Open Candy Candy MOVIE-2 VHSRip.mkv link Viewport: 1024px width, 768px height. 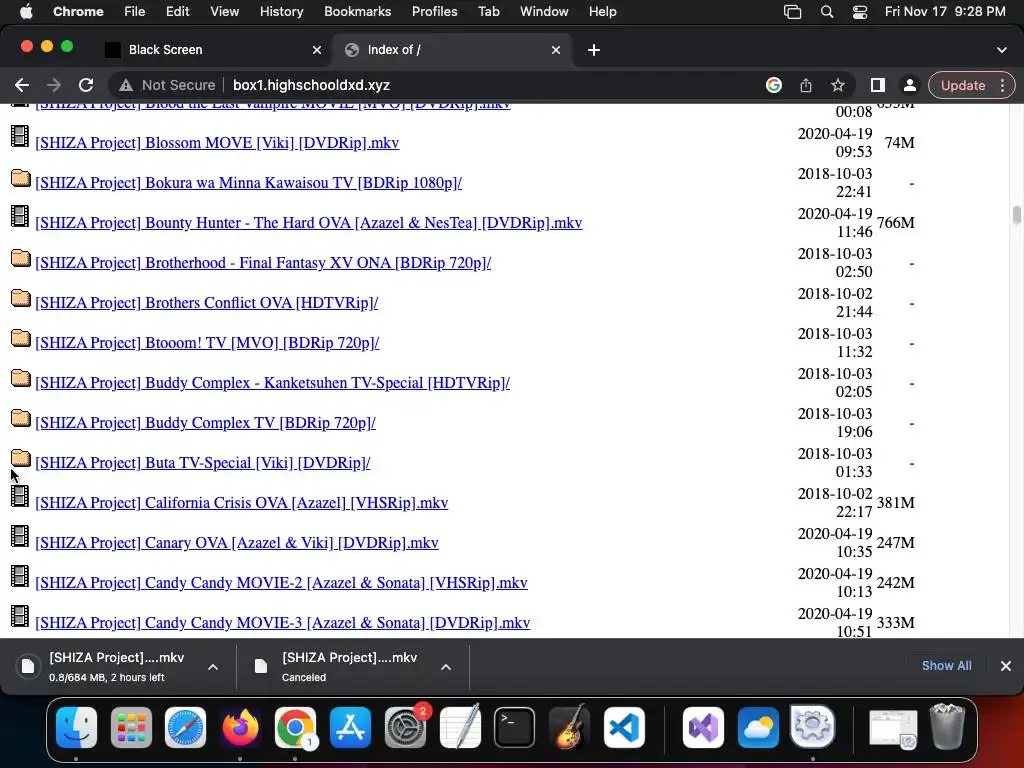(281, 583)
